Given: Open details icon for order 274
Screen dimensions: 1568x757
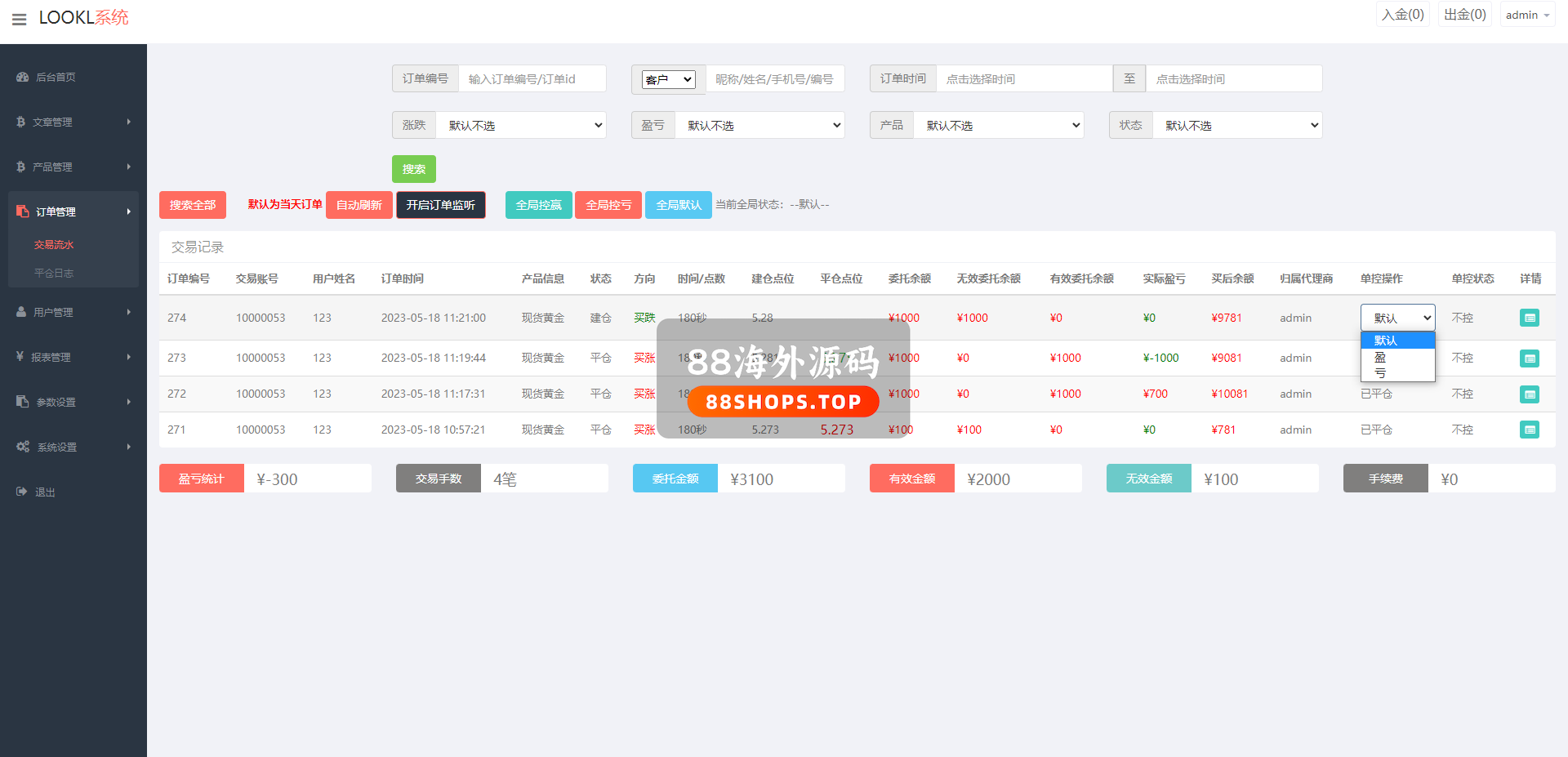Looking at the screenshot, I should point(1529,318).
